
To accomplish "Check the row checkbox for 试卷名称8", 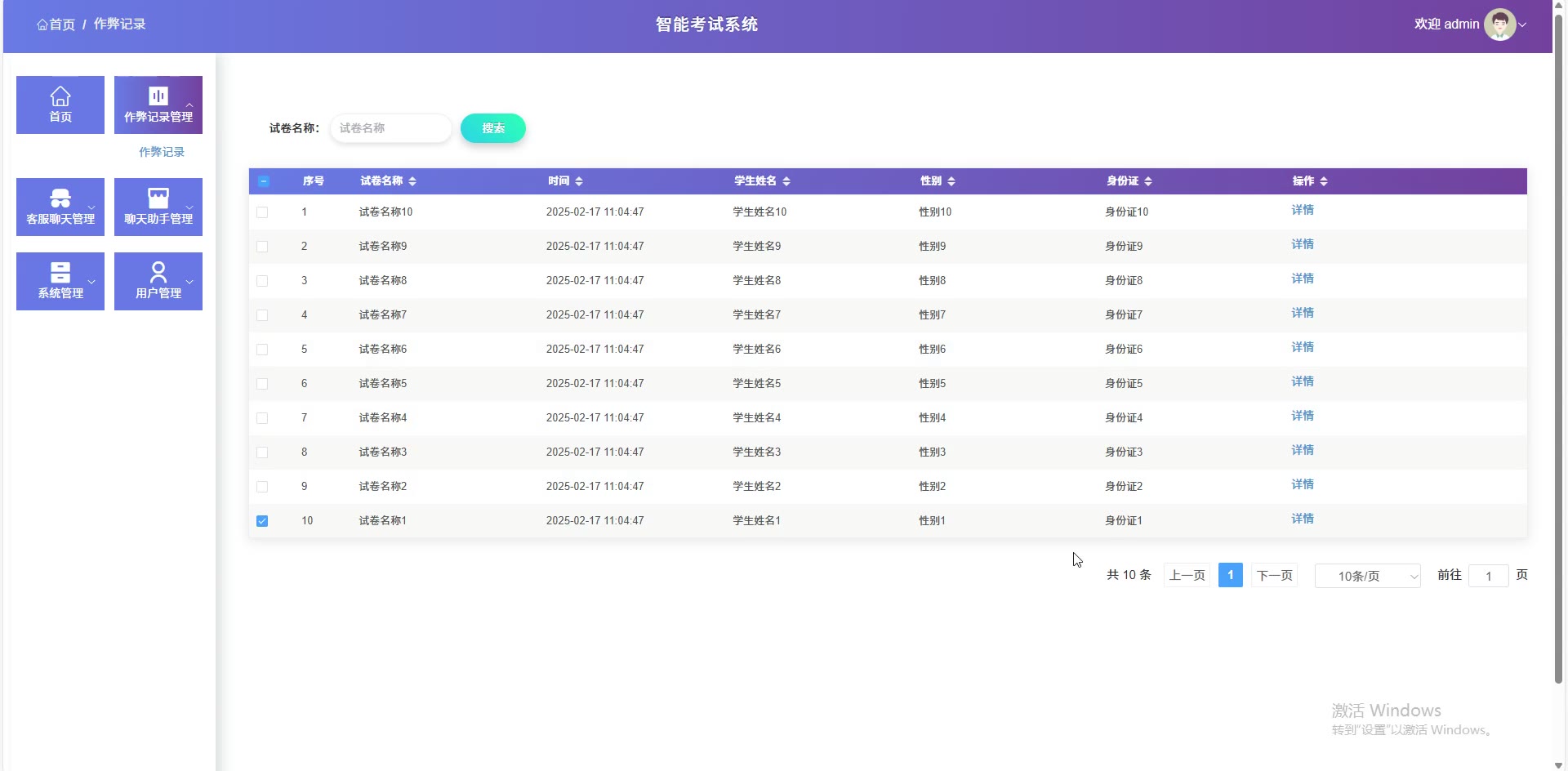I will 262,281.
